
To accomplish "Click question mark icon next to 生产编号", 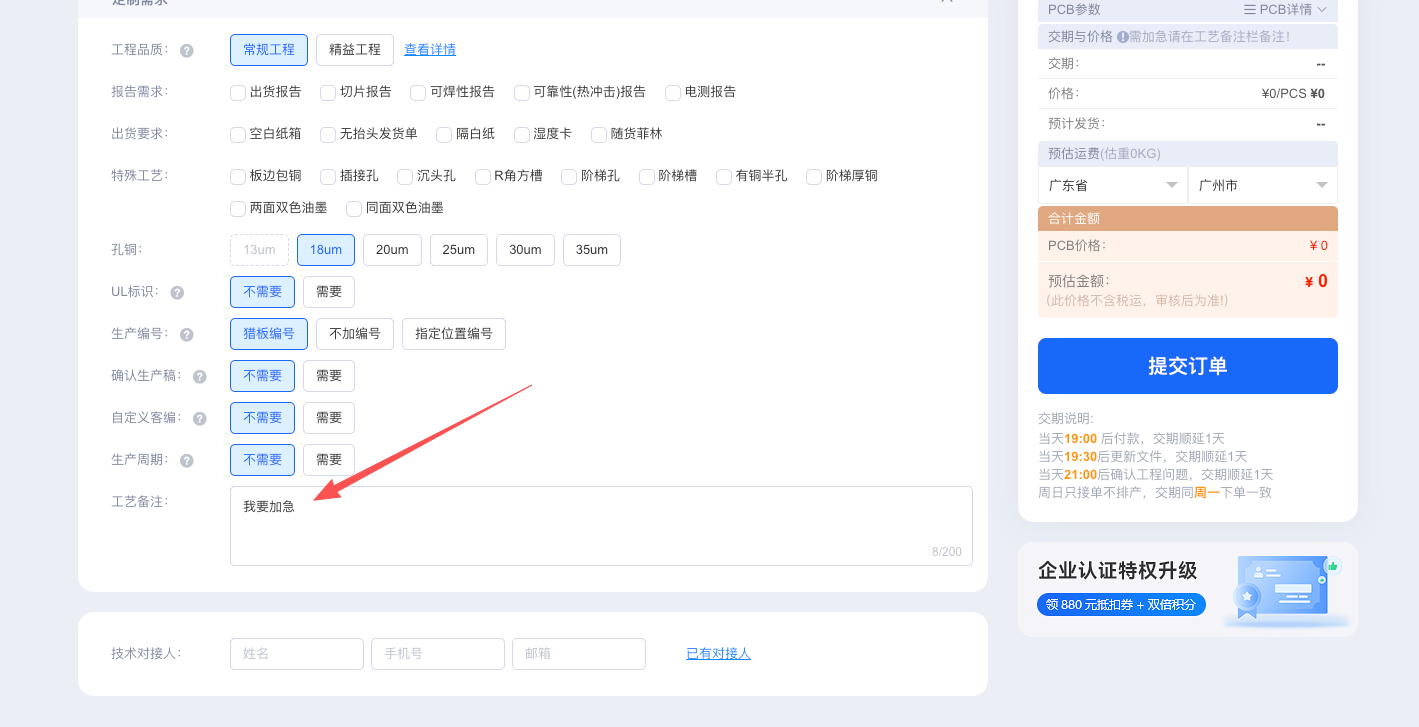I will (x=187, y=335).
